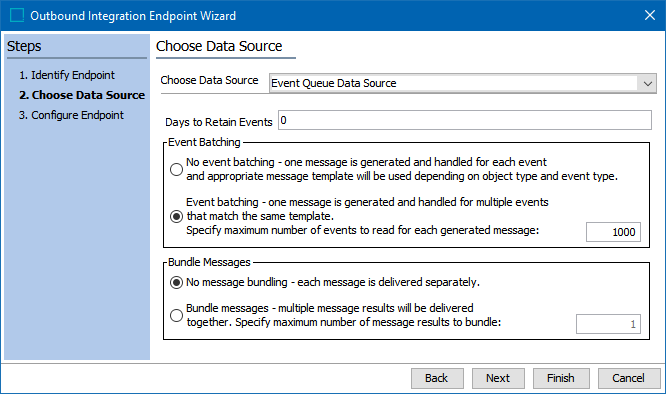
Task: Select No message bundling radio option
Action: click(176, 282)
